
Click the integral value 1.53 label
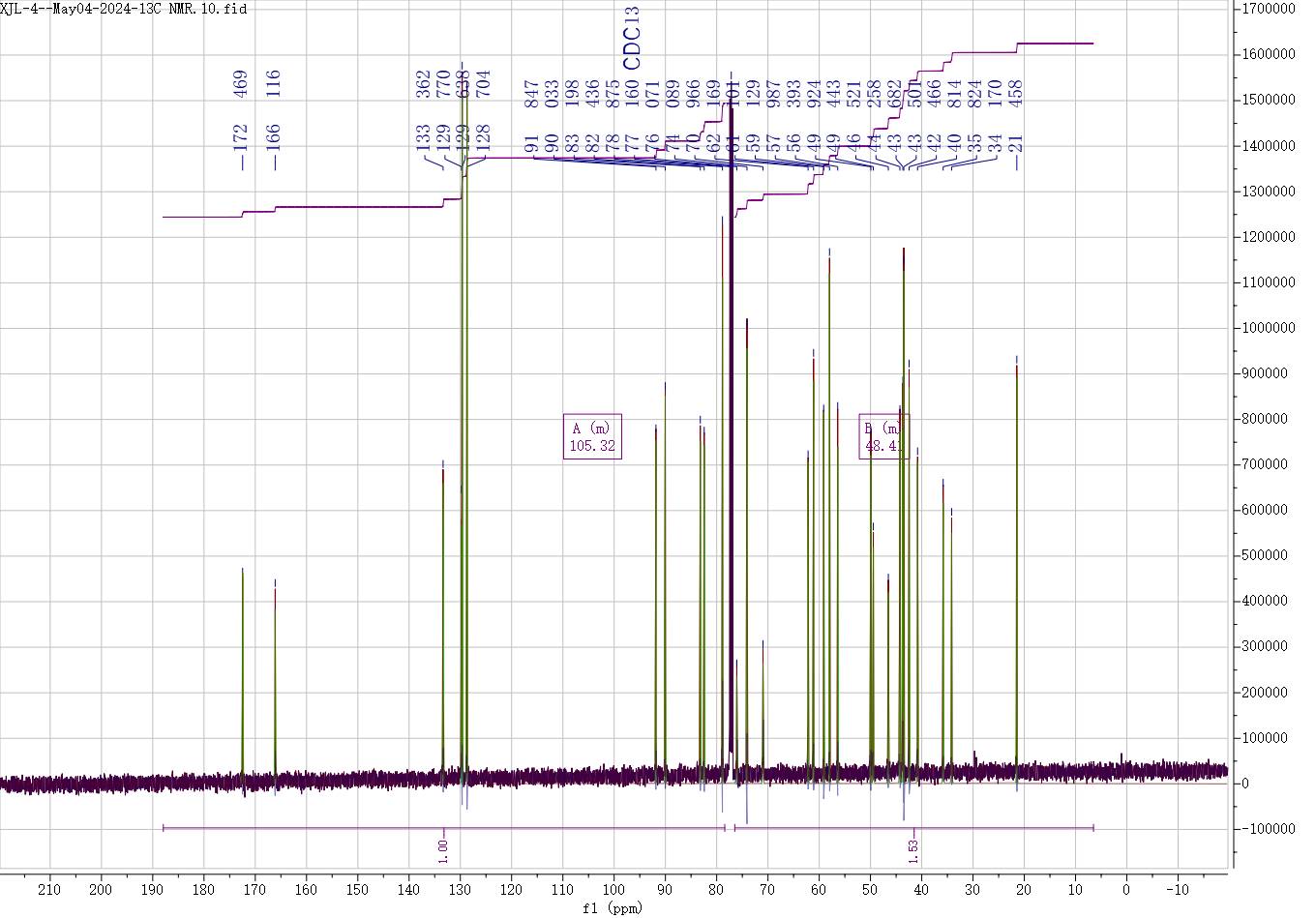coord(912,851)
